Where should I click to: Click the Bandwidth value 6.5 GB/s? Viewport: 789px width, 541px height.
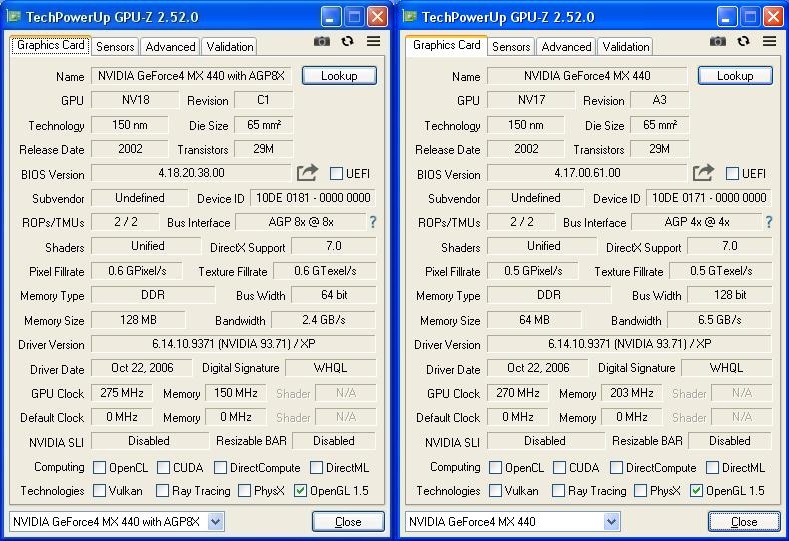click(x=720, y=320)
